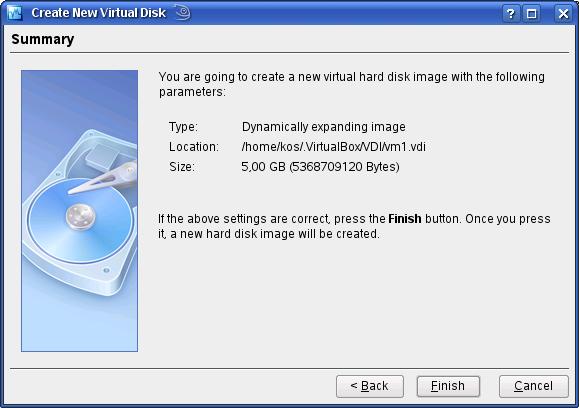Click the Location: label
The image size is (579, 408).
pyautogui.click(x=194, y=147)
